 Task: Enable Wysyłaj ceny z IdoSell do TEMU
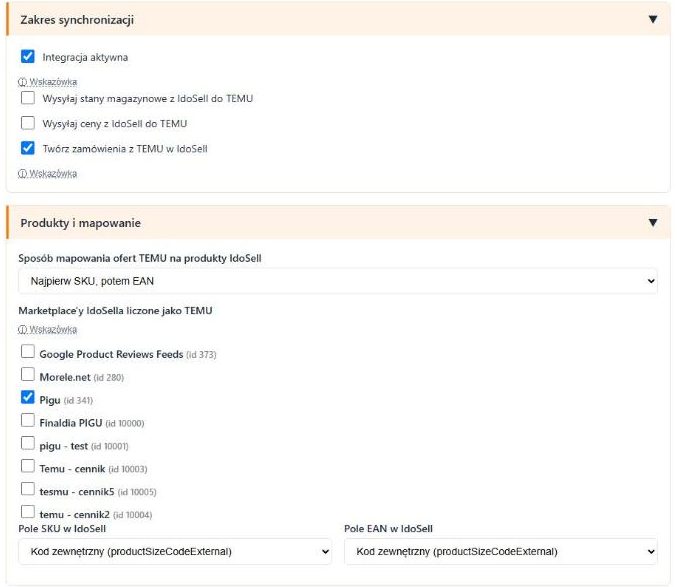(28, 123)
